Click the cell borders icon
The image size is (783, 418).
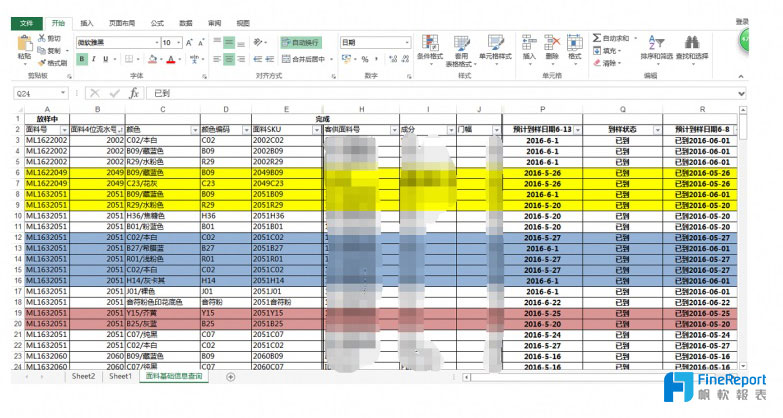click(x=129, y=59)
